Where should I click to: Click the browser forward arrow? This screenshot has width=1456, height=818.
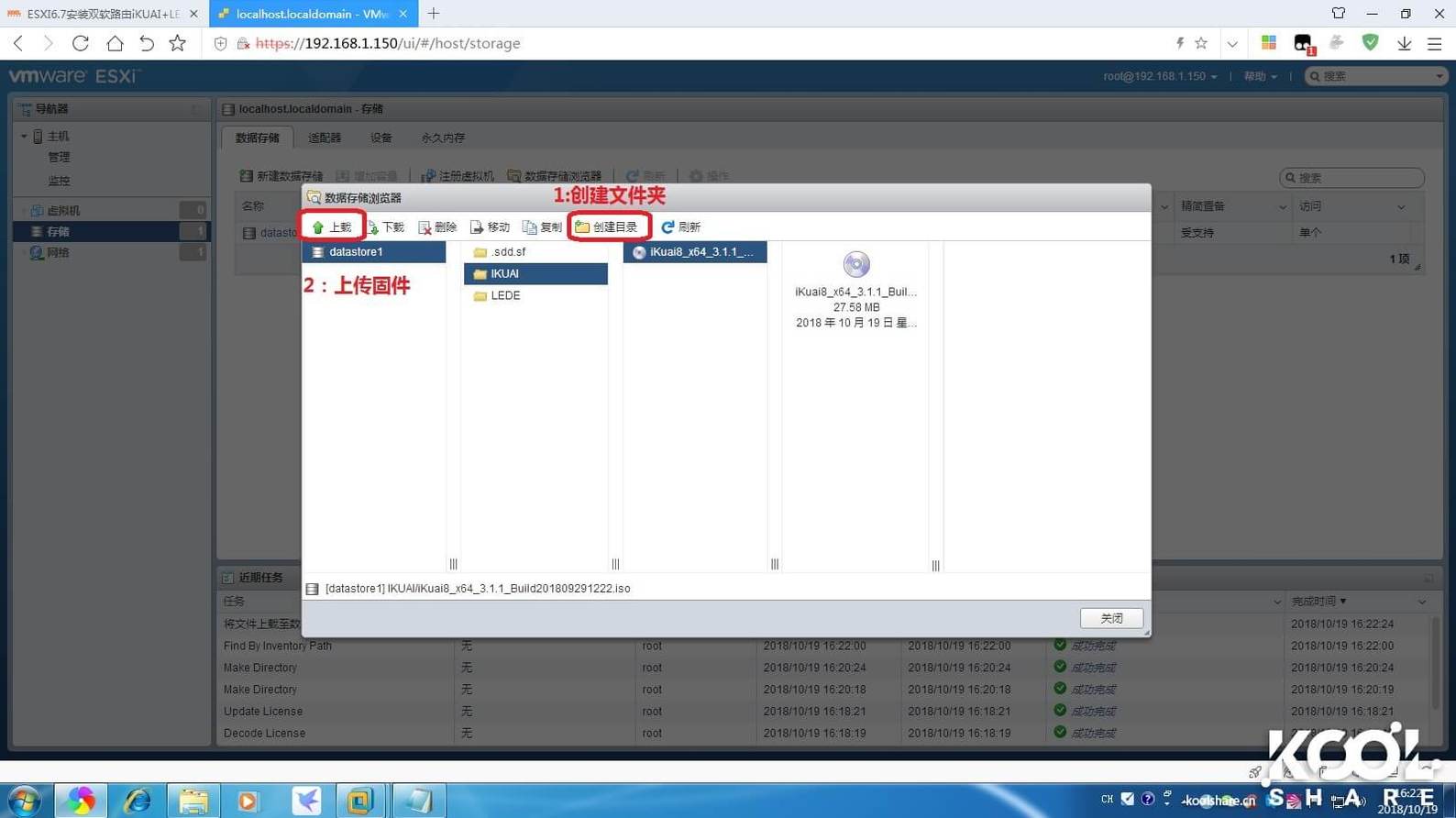coord(49,43)
